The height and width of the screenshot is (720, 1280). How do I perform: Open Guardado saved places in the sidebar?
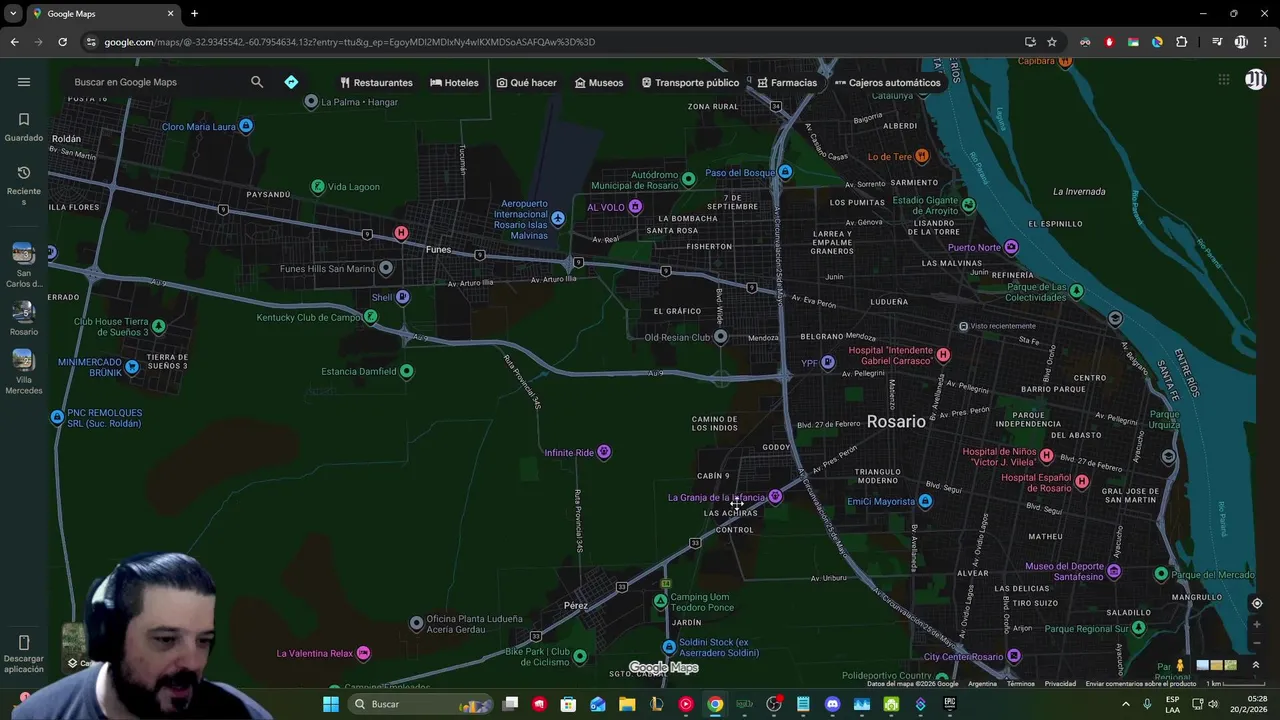24,127
